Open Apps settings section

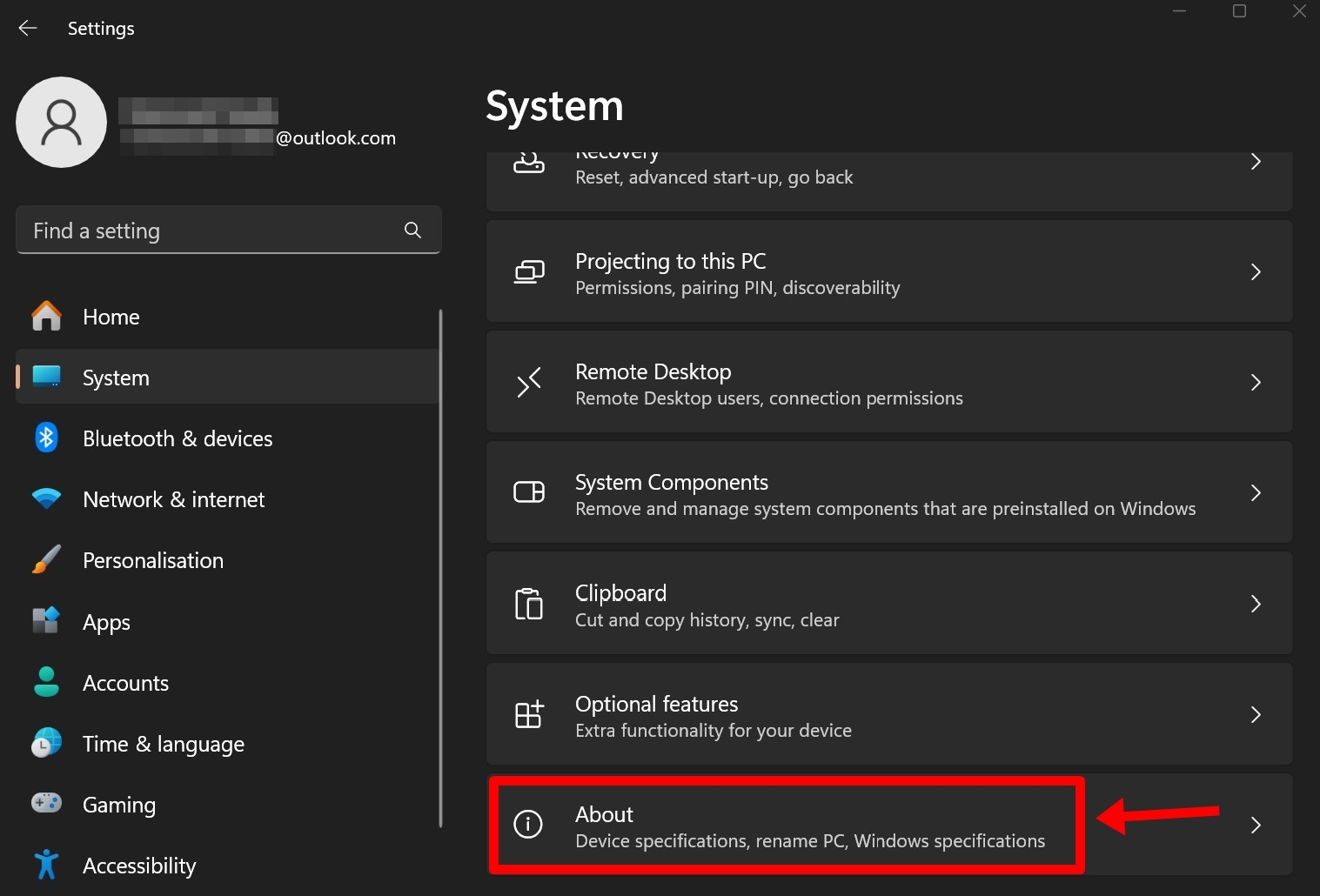pyautogui.click(x=227, y=622)
